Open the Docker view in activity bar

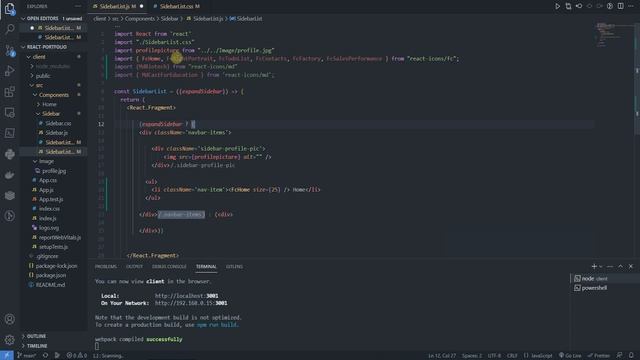10,175
